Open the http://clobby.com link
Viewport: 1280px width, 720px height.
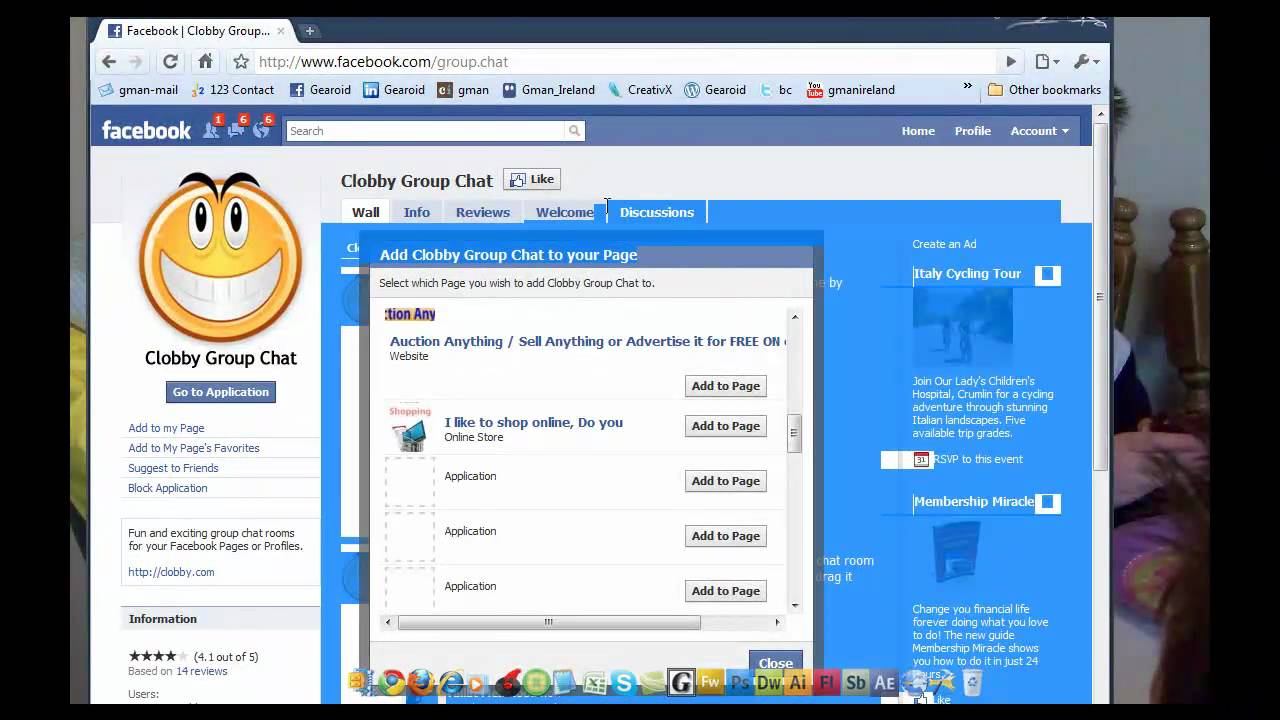[x=171, y=572]
